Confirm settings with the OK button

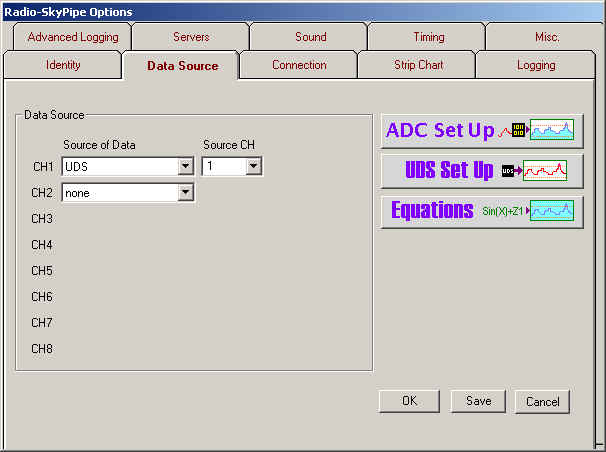(x=409, y=401)
